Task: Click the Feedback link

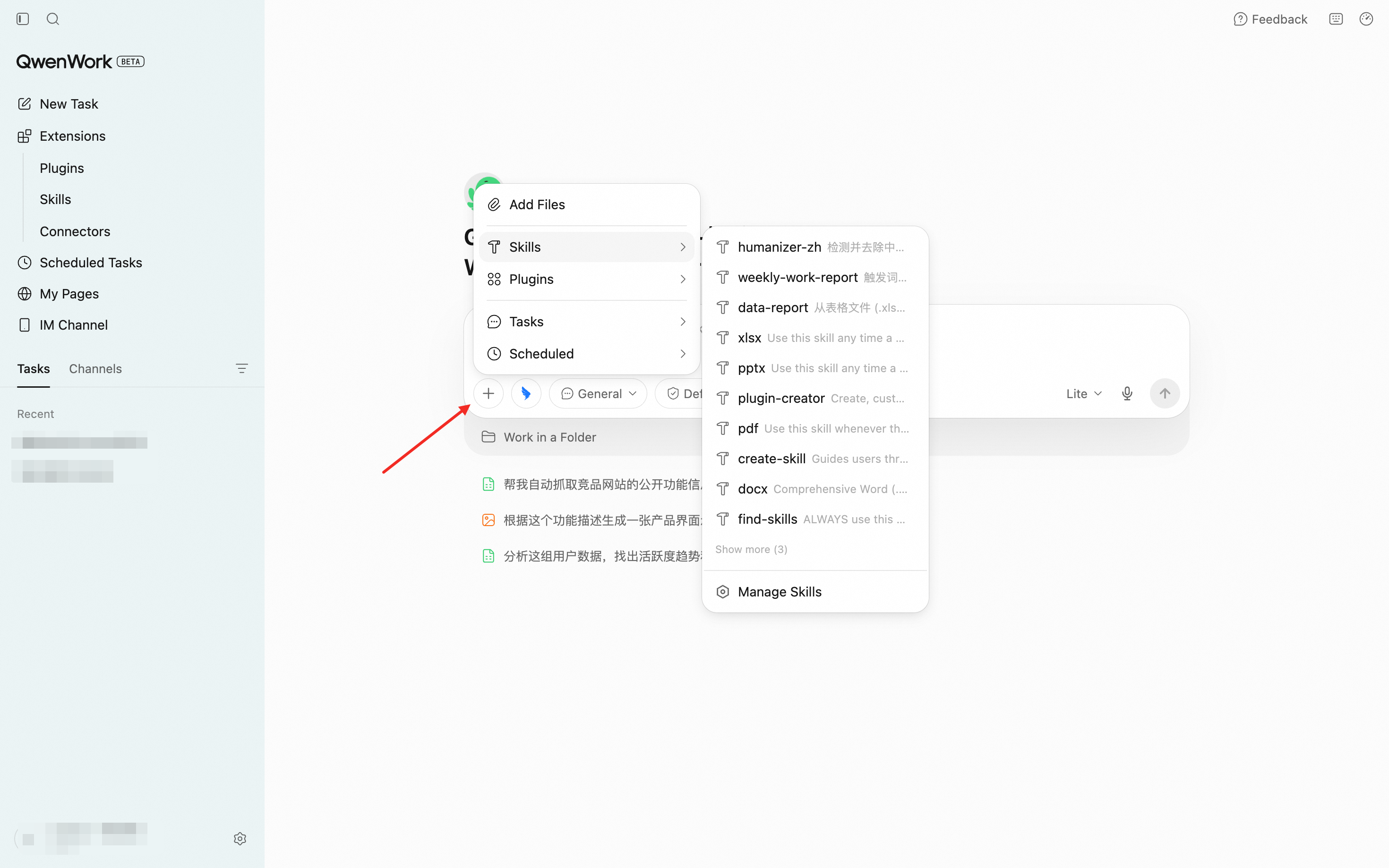Action: pyautogui.click(x=1270, y=19)
